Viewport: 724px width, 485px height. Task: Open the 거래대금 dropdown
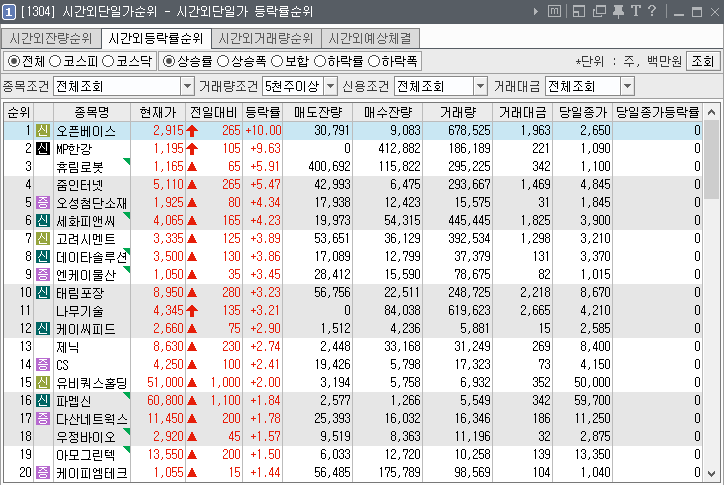[627, 86]
